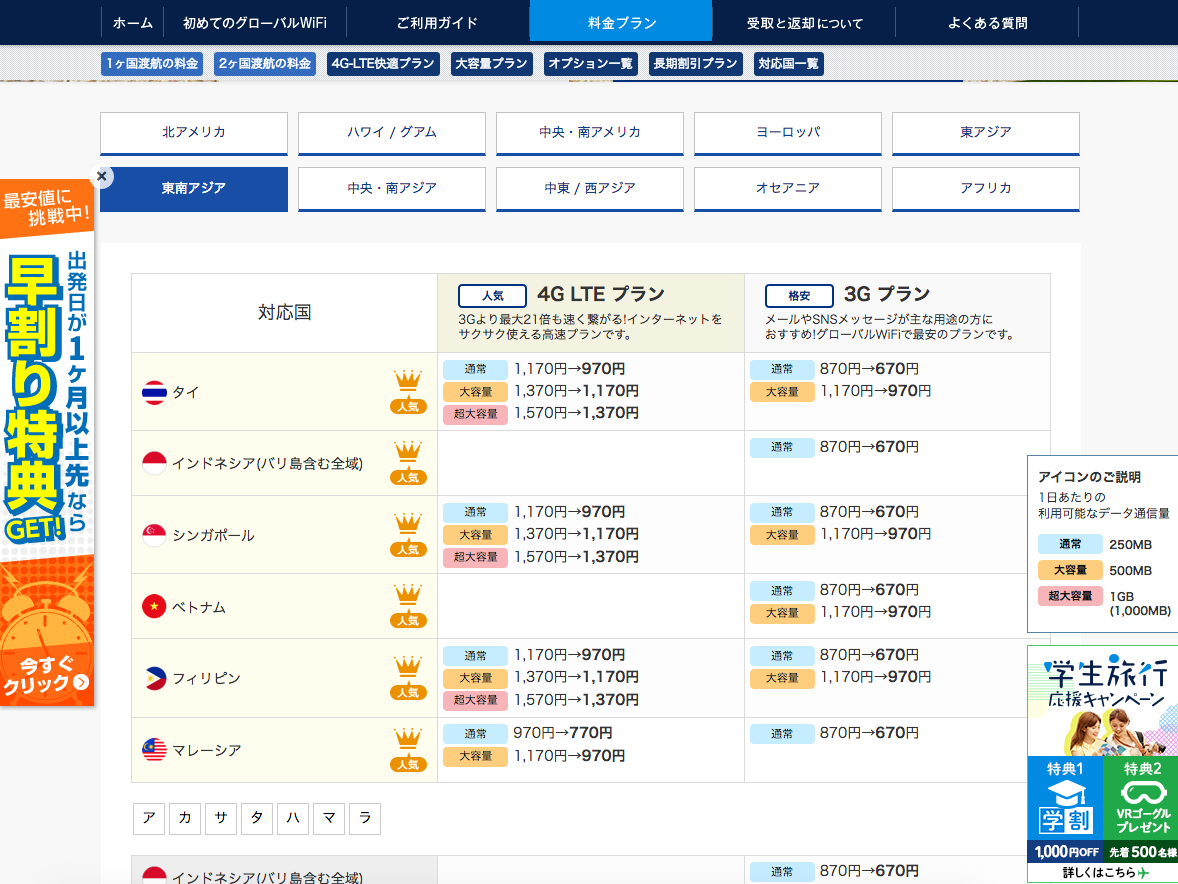1178x884 pixels.
Task: Close the left floating 早割り banner
Action: 101,176
